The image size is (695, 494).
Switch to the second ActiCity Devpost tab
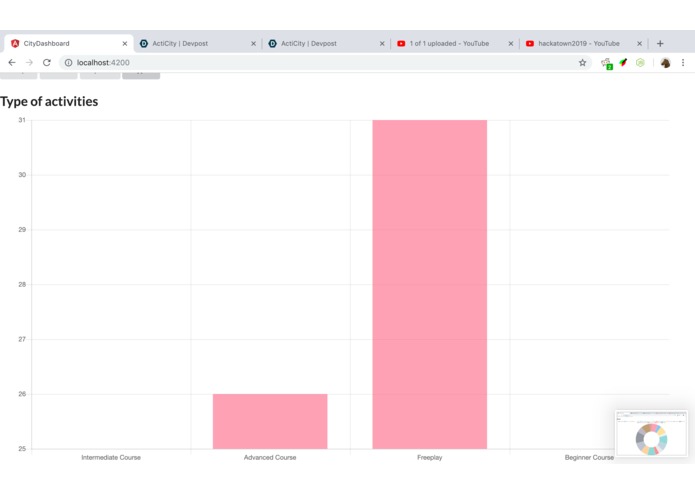pos(326,43)
